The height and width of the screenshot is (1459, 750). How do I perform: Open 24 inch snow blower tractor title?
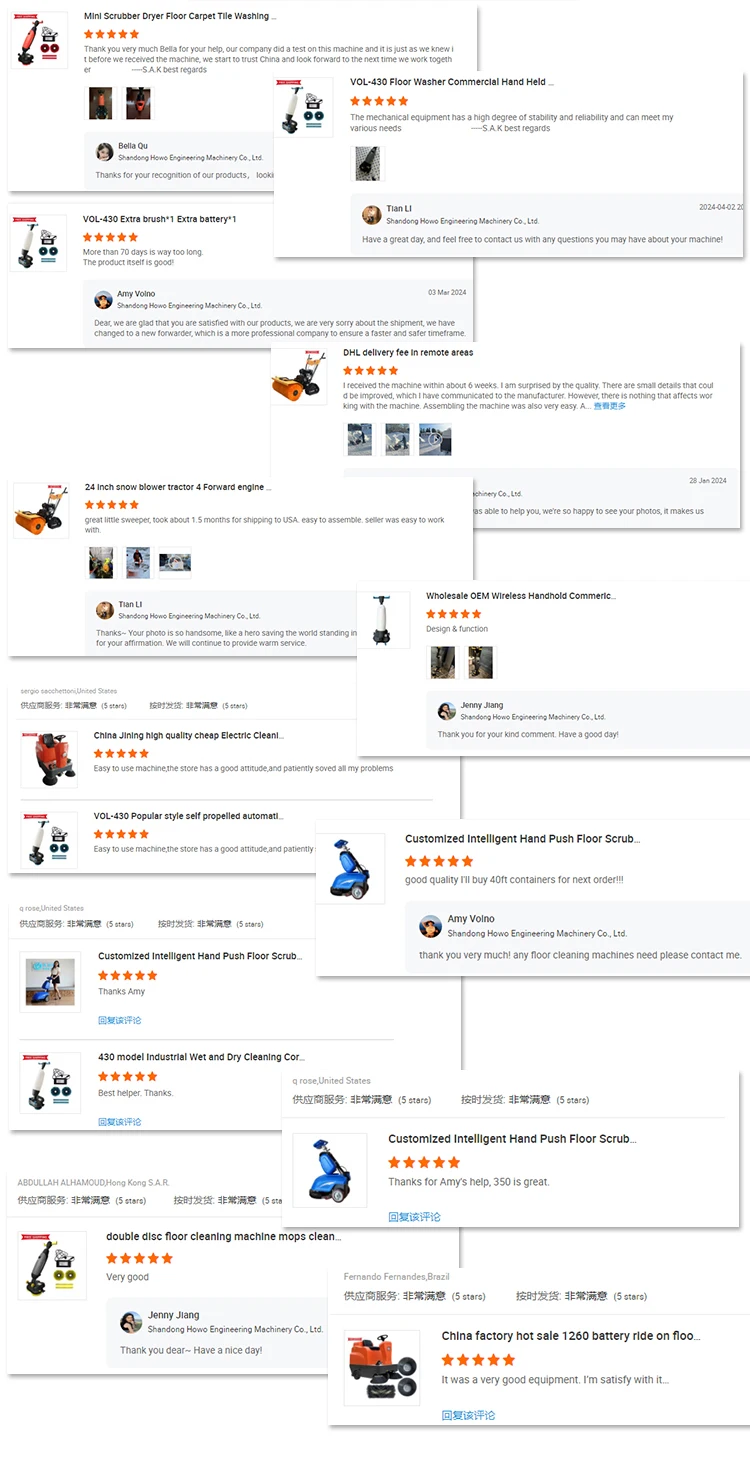pos(177,487)
